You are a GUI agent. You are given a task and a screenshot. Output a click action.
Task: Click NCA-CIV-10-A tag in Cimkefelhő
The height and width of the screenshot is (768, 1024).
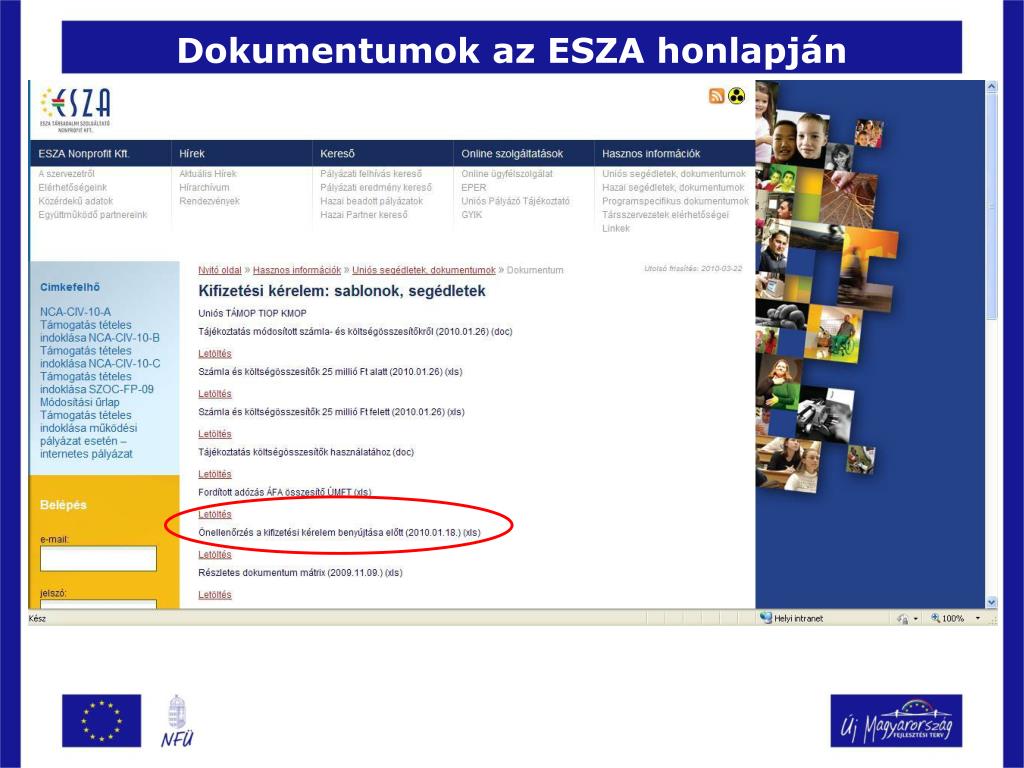[x=75, y=312]
